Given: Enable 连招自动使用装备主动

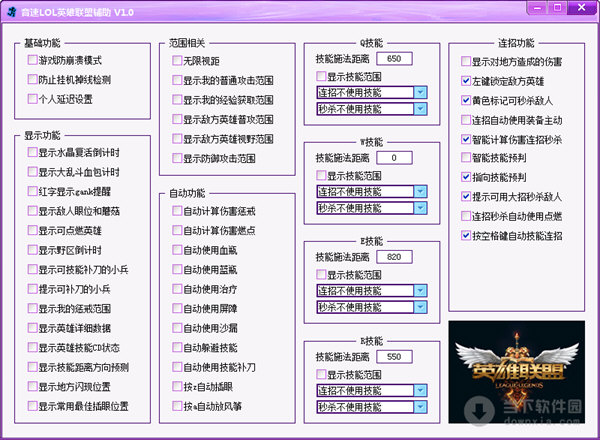Looking at the screenshot, I should (466, 120).
